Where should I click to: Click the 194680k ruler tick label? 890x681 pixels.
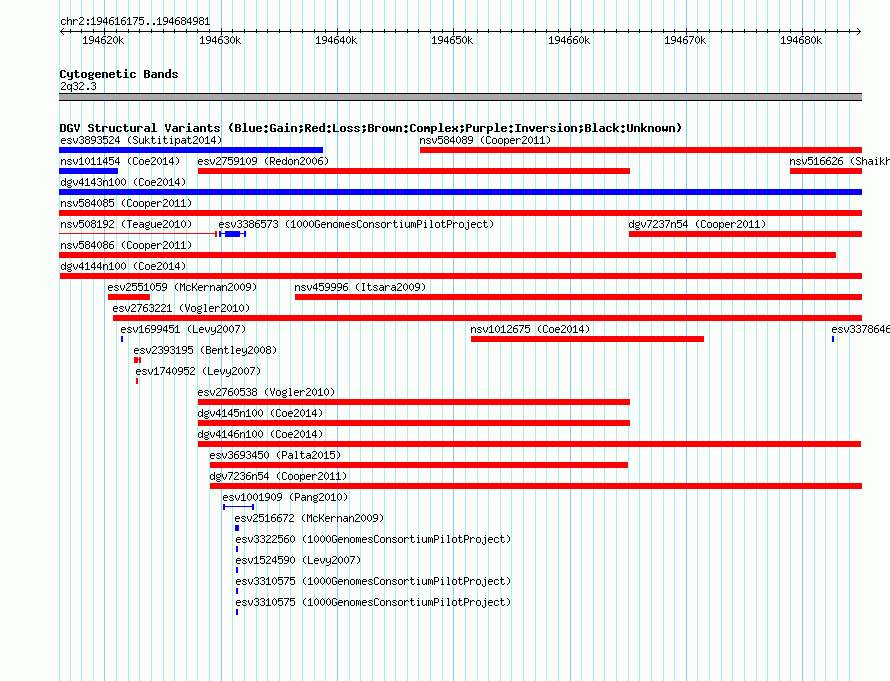tap(801, 40)
